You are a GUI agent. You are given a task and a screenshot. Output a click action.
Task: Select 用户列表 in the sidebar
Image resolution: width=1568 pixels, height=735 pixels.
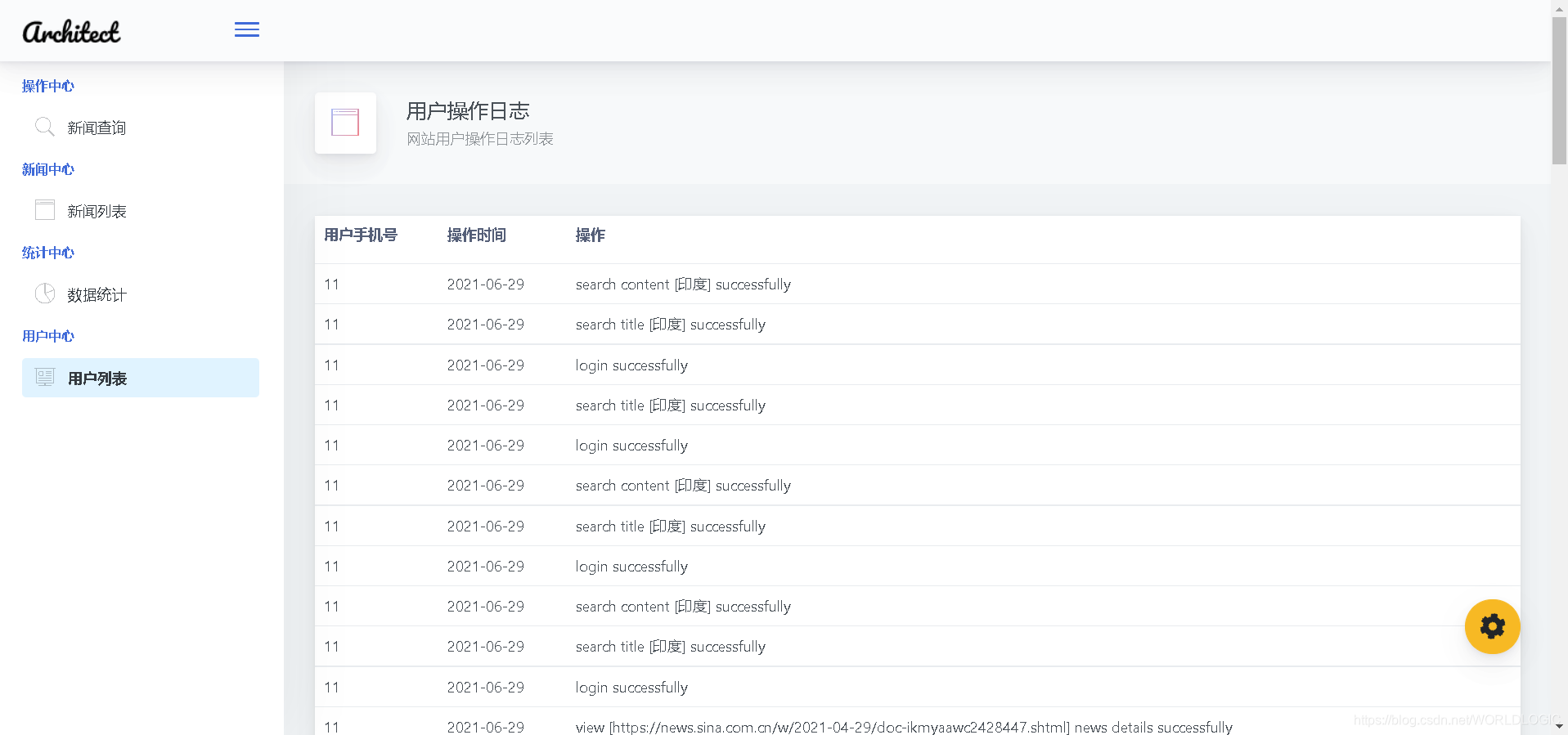[x=141, y=378]
